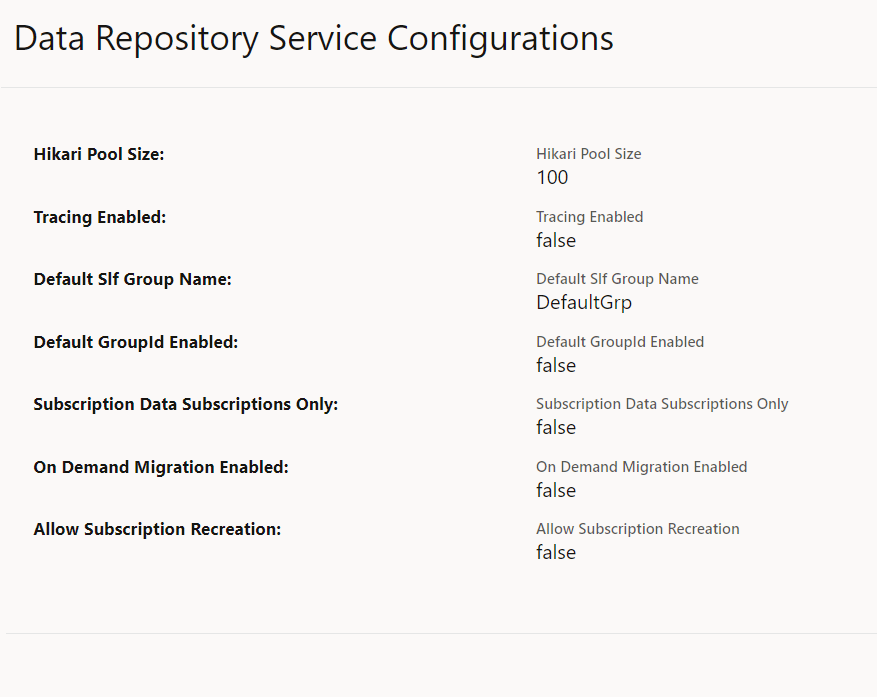Click the Hikari Pool Size value 100
This screenshot has height=697, width=877.
[x=551, y=178]
